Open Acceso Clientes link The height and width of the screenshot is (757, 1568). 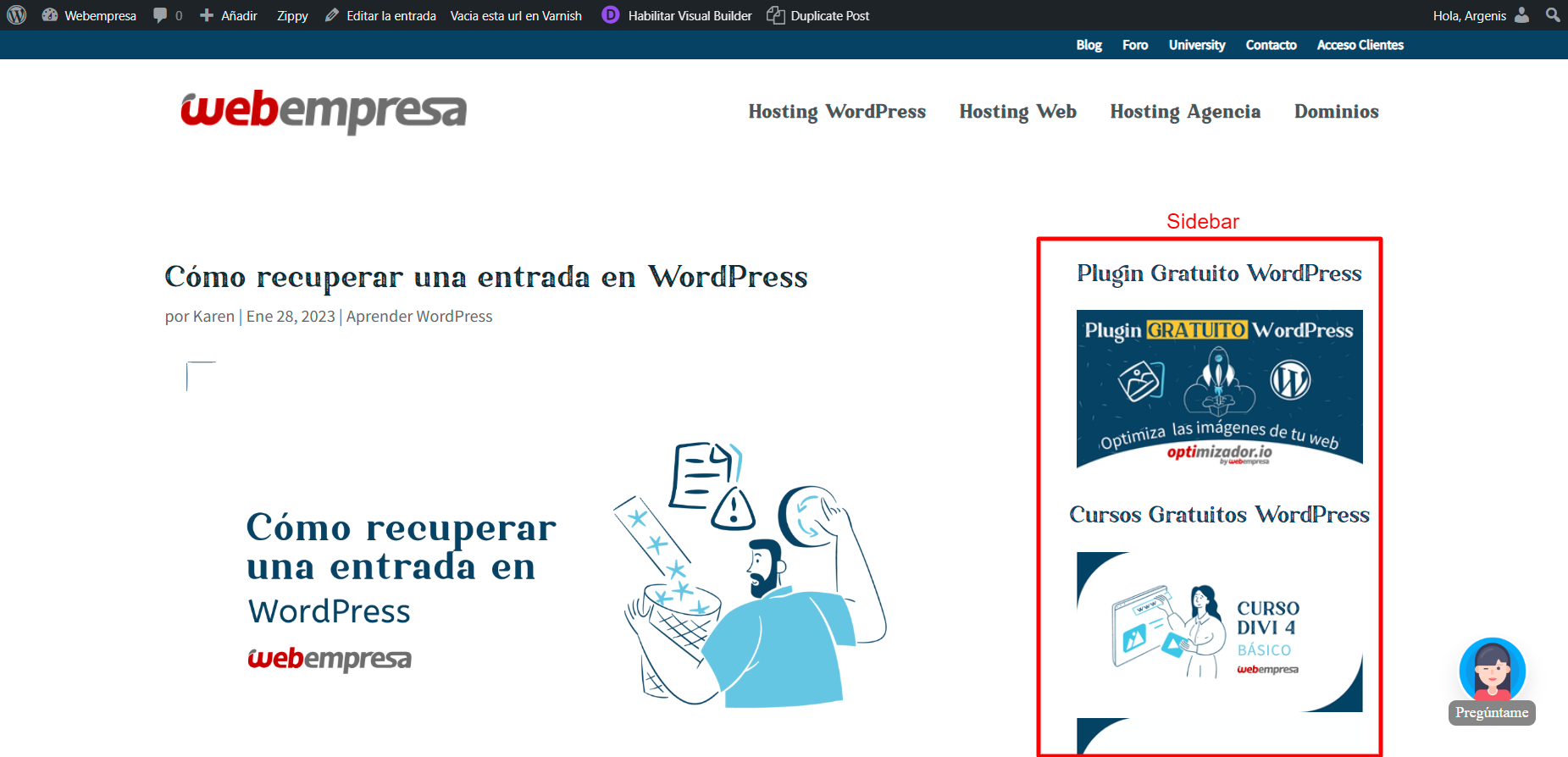click(1360, 45)
